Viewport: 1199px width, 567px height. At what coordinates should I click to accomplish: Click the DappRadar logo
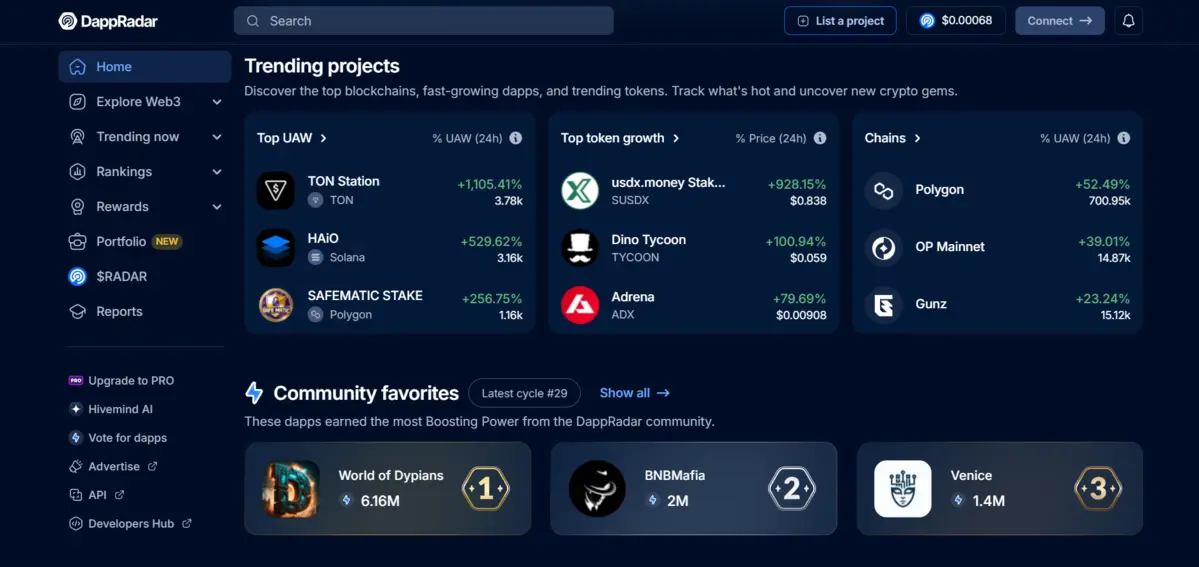coord(108,21)
